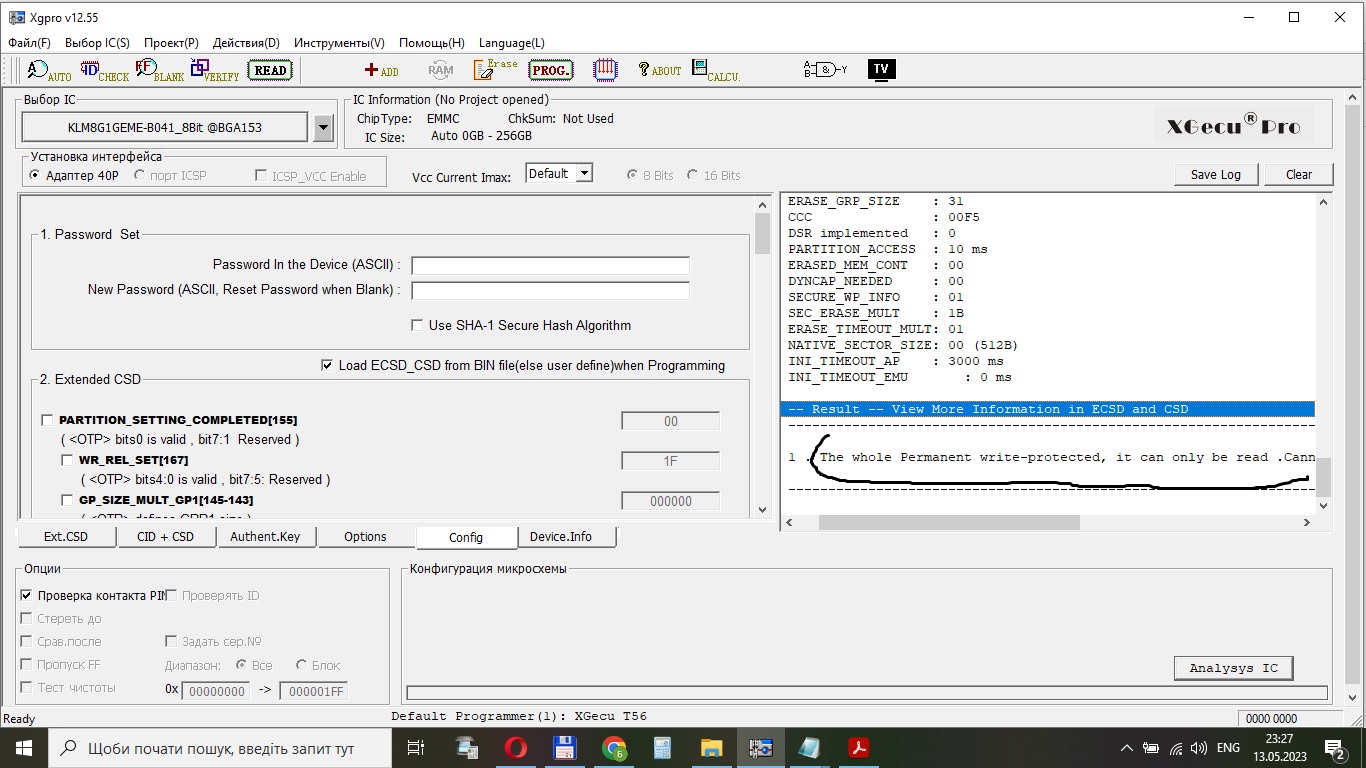Click the Save Log button
The image size is (1366, 768).
[x=1215, y=174]
